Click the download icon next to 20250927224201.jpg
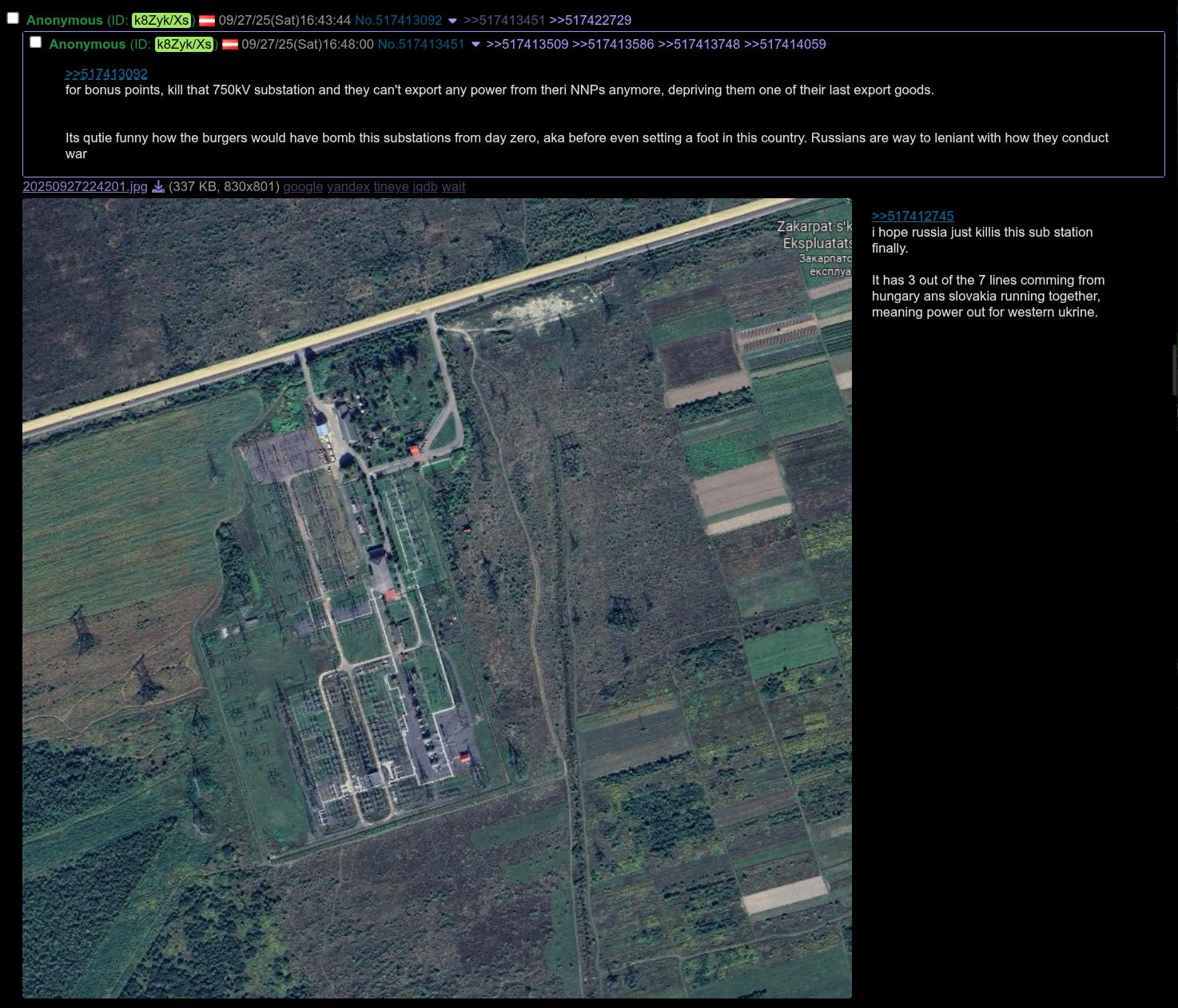Image resolution: width=1178 pixels, height=1008 pixels. tap(158, 186)
